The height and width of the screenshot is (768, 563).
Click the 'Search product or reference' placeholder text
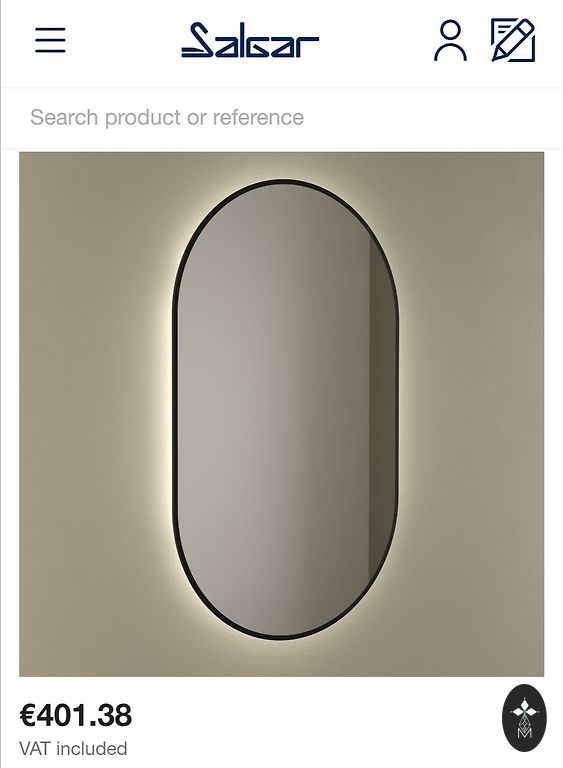point(167,118)
